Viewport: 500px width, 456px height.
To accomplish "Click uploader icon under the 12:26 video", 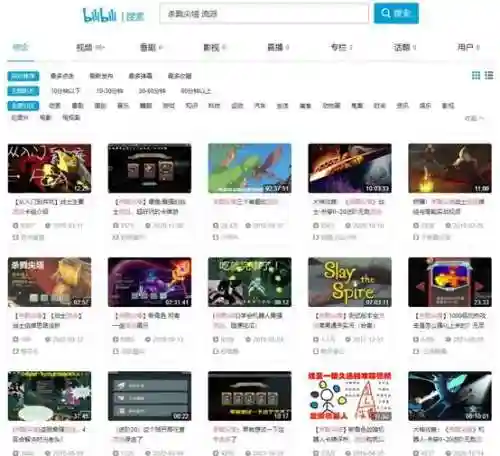I will (15, 237).
